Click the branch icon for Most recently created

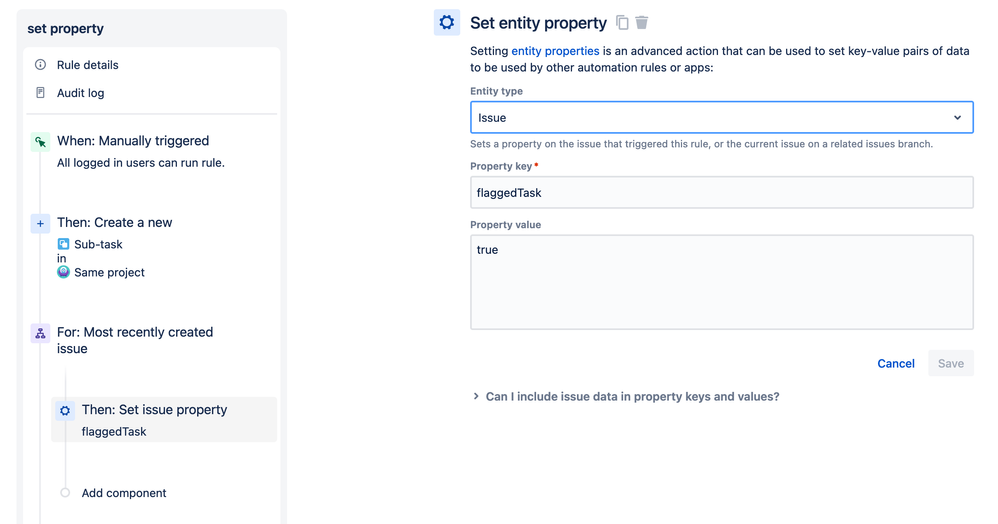click(40, 333)
